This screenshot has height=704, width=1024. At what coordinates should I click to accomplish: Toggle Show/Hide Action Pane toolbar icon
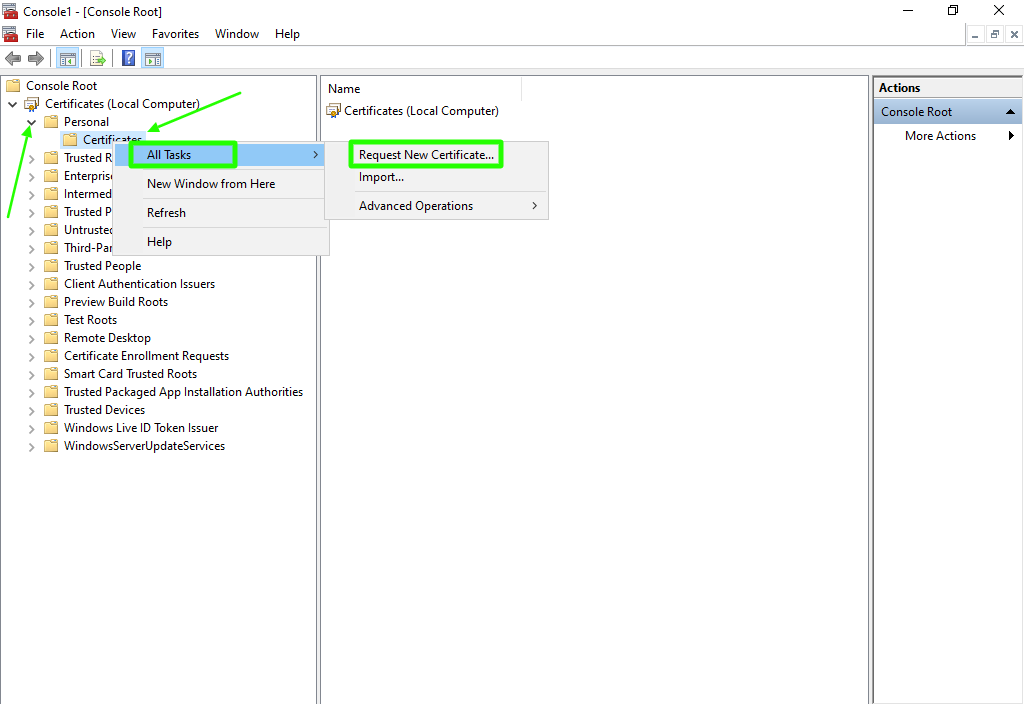coord(153,58)
